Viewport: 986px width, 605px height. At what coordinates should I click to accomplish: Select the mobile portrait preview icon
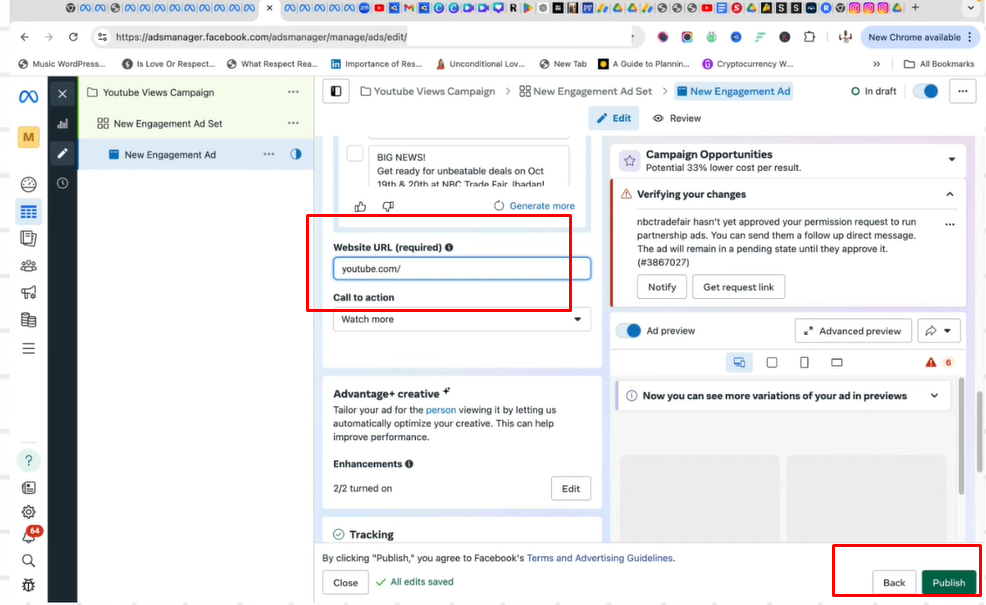point(804,362)
